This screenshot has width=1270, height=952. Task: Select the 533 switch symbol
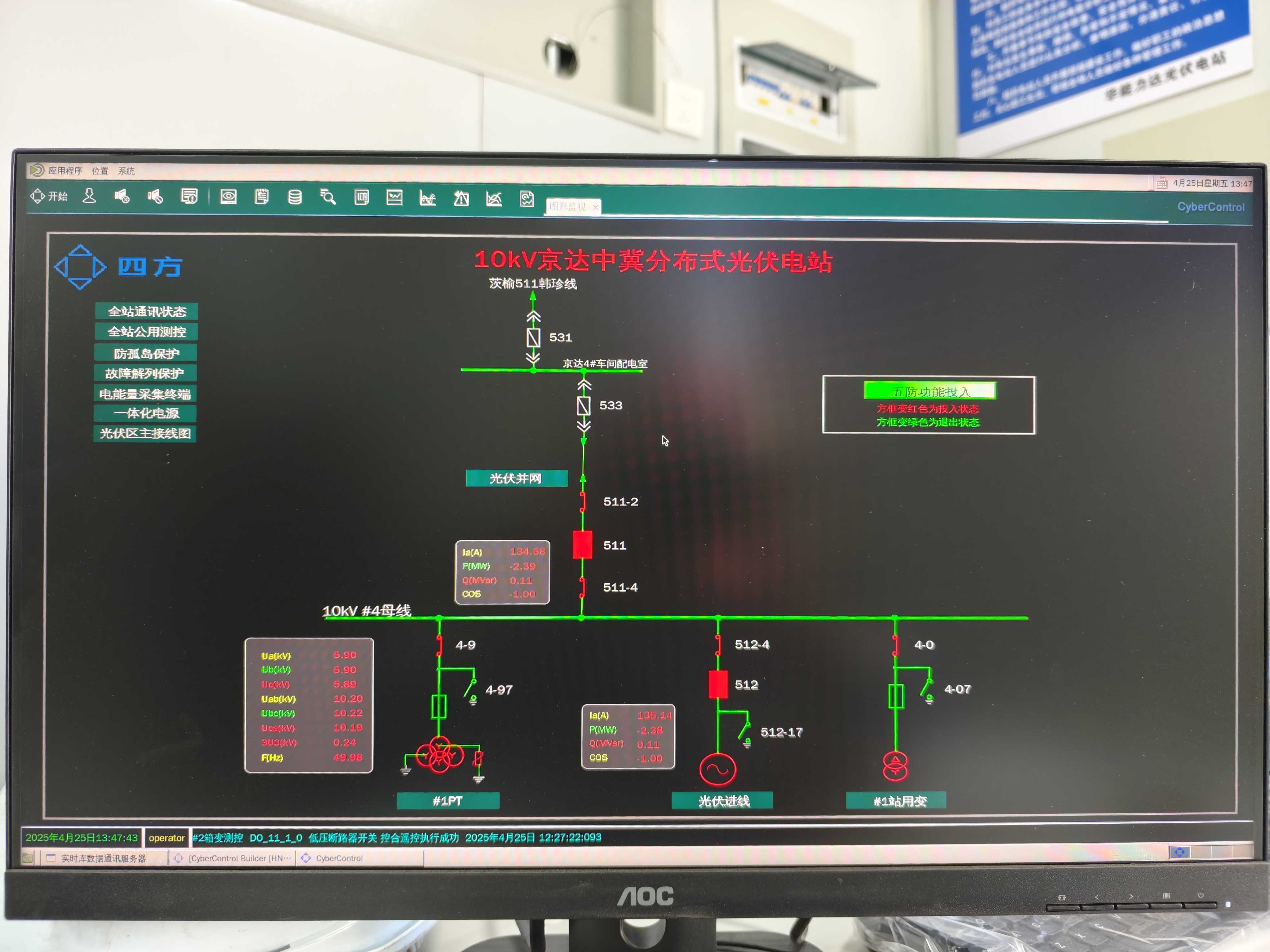[x=584, y=406]
